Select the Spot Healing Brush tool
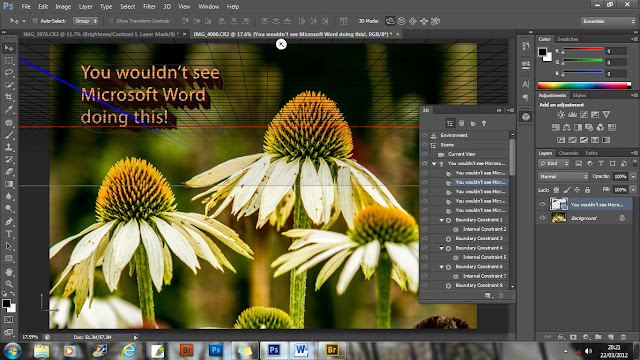This screenshot has height=360, width=640. pyautogui.click(x=9, y=122)
